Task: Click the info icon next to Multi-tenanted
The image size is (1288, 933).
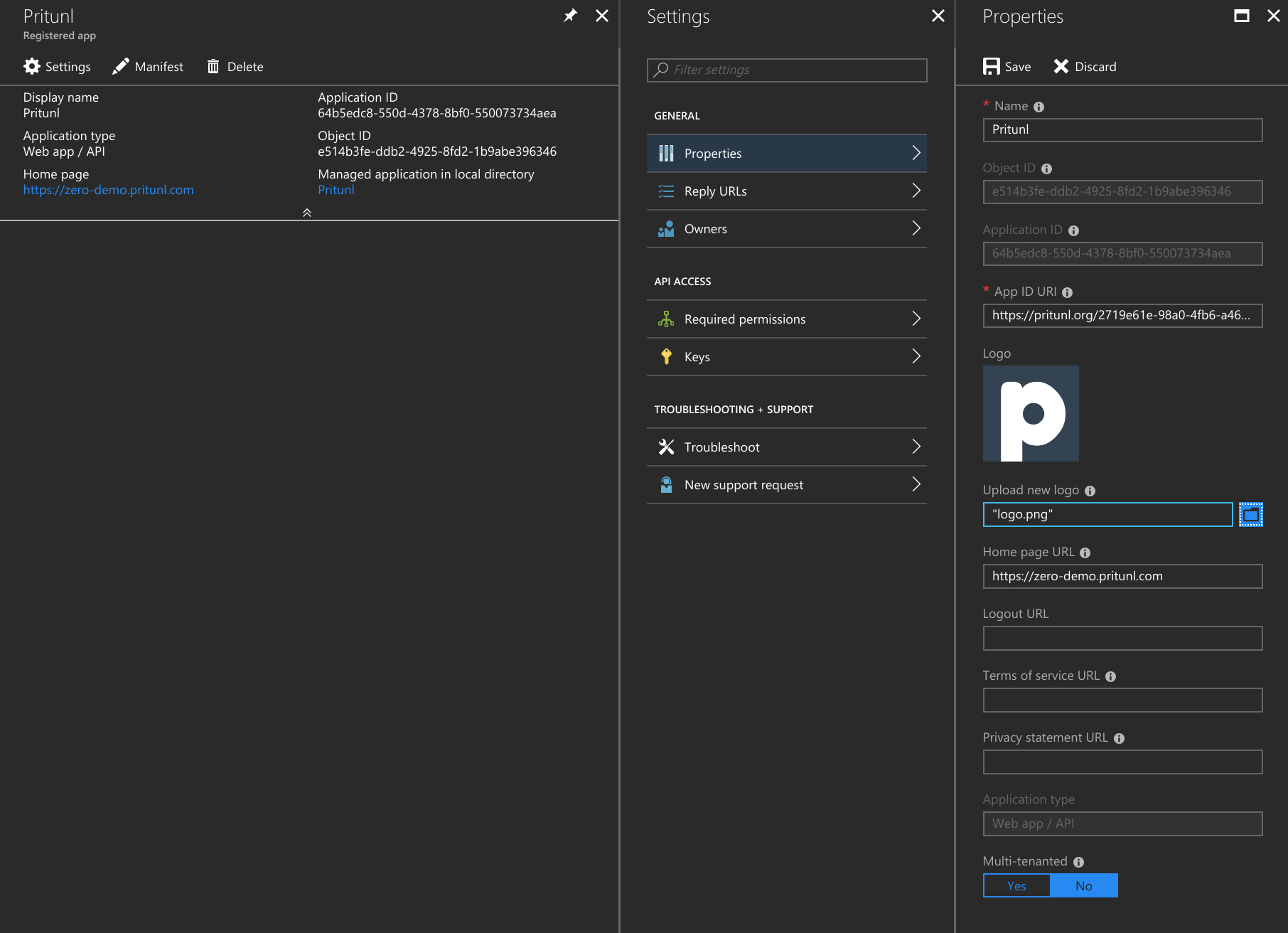Action: 1078,862
